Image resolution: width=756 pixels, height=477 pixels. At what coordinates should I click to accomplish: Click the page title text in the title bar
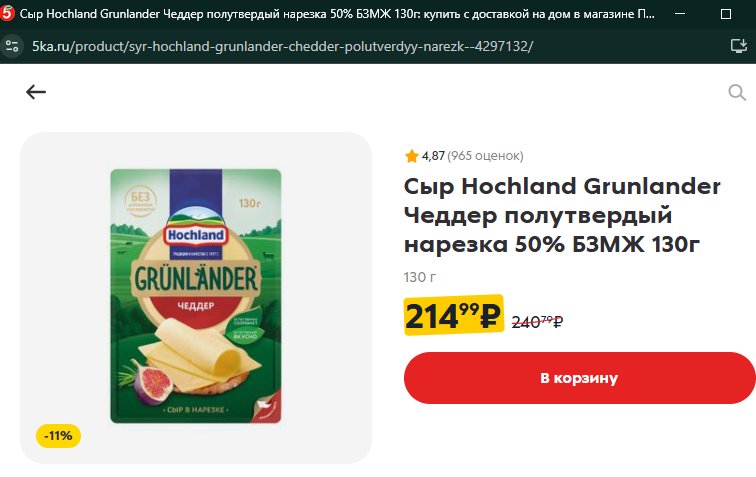[337, 14]
